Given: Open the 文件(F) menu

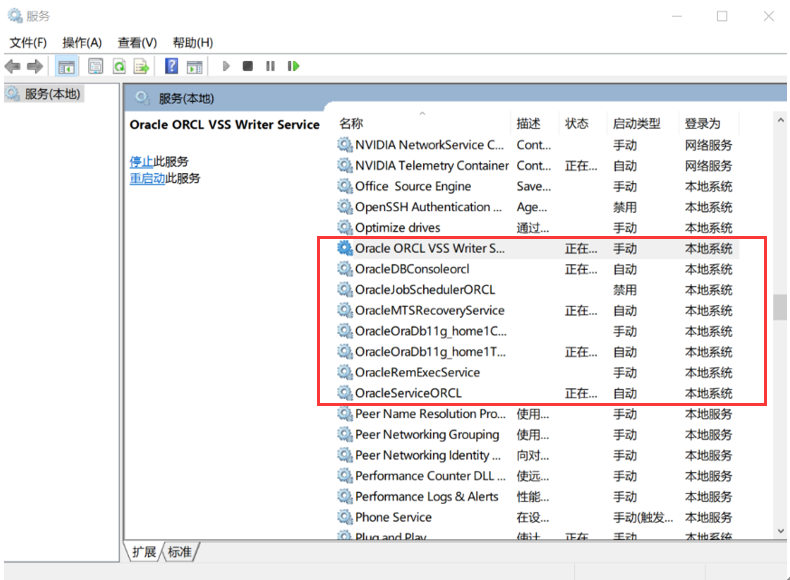Looking at the screenshot, I should point(28,43).
